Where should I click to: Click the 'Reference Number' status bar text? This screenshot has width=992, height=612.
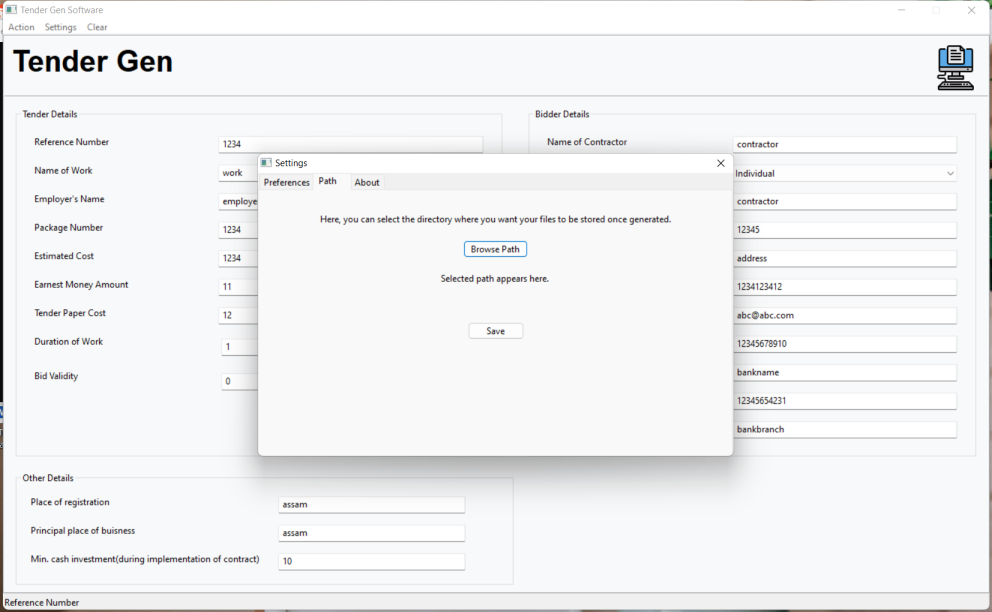click(42, 603)
